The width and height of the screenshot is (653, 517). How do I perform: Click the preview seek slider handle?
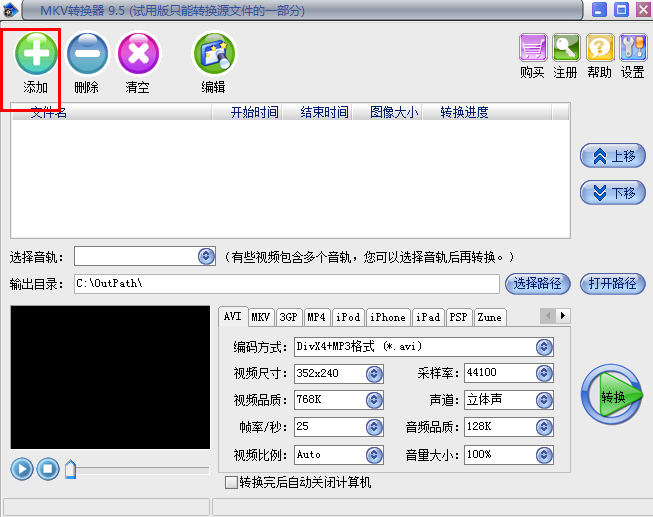[70, 470]
